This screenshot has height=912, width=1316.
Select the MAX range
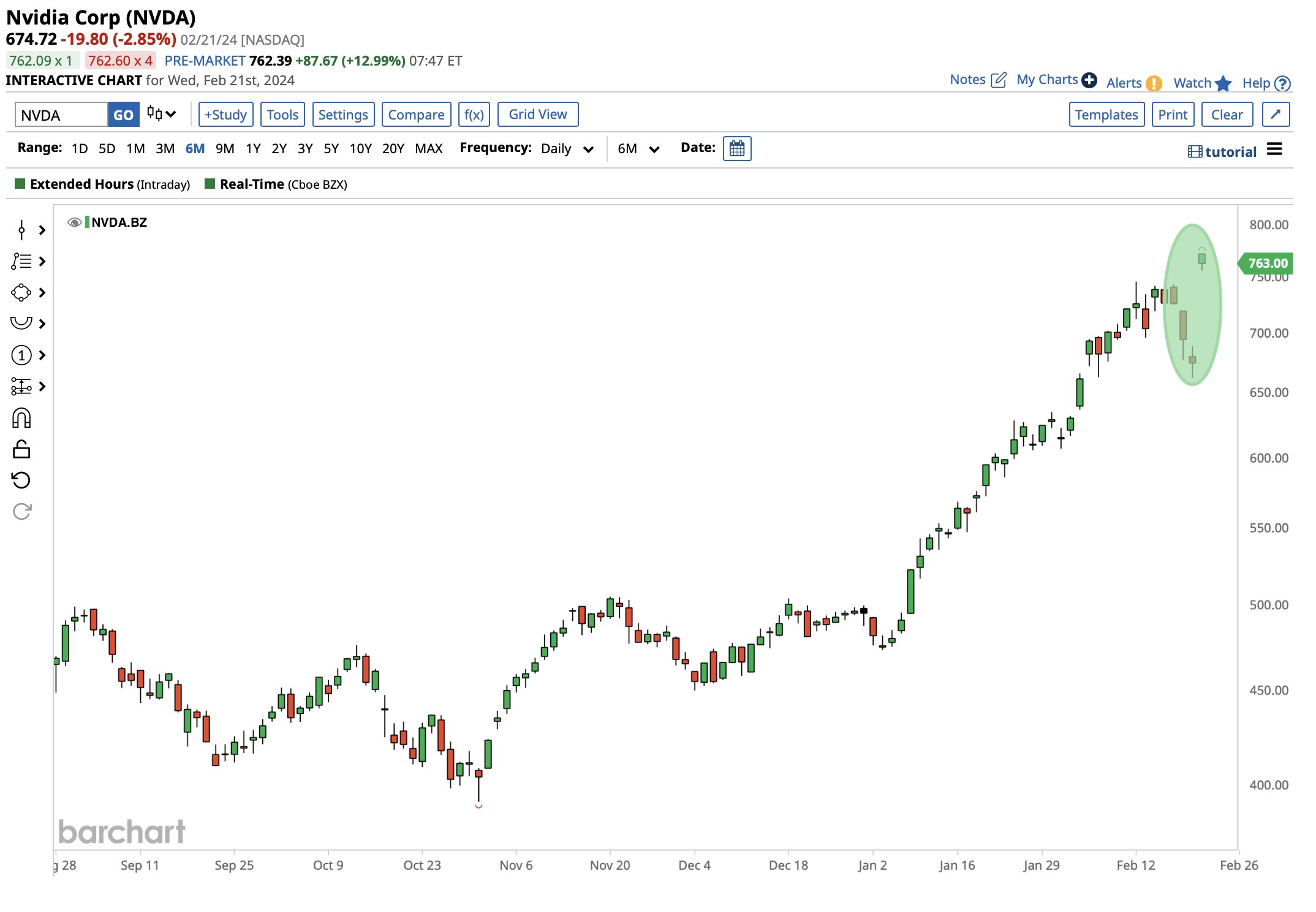point(428,149)
